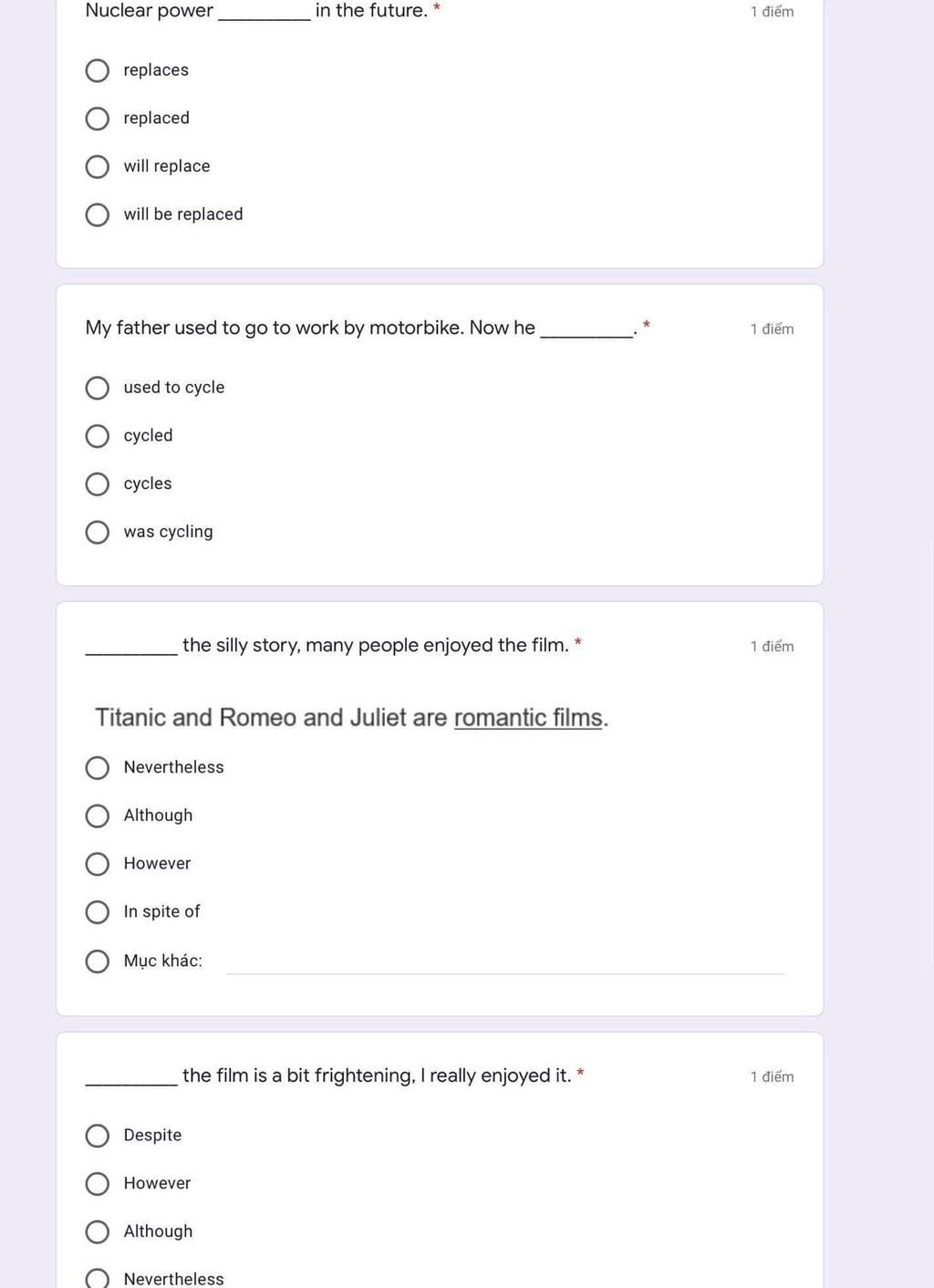Pick 'However' in the silly story question
The width and height of the screenshot is (934, 1288).
point(98,864)
